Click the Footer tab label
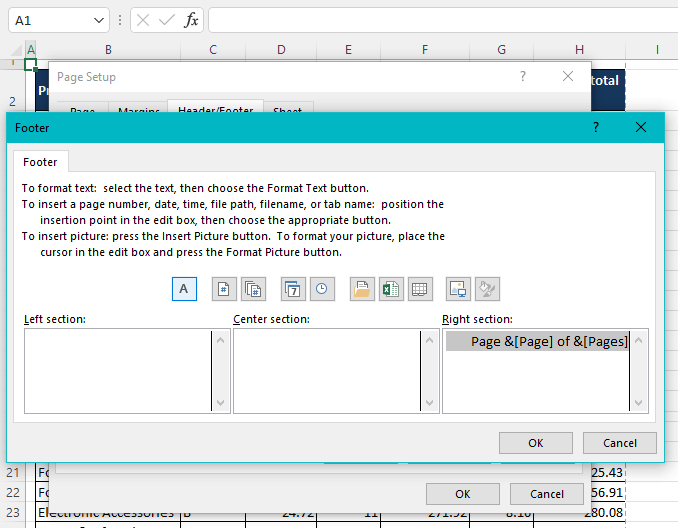Screen dimensions: 678x528 [x=41, y=162]
